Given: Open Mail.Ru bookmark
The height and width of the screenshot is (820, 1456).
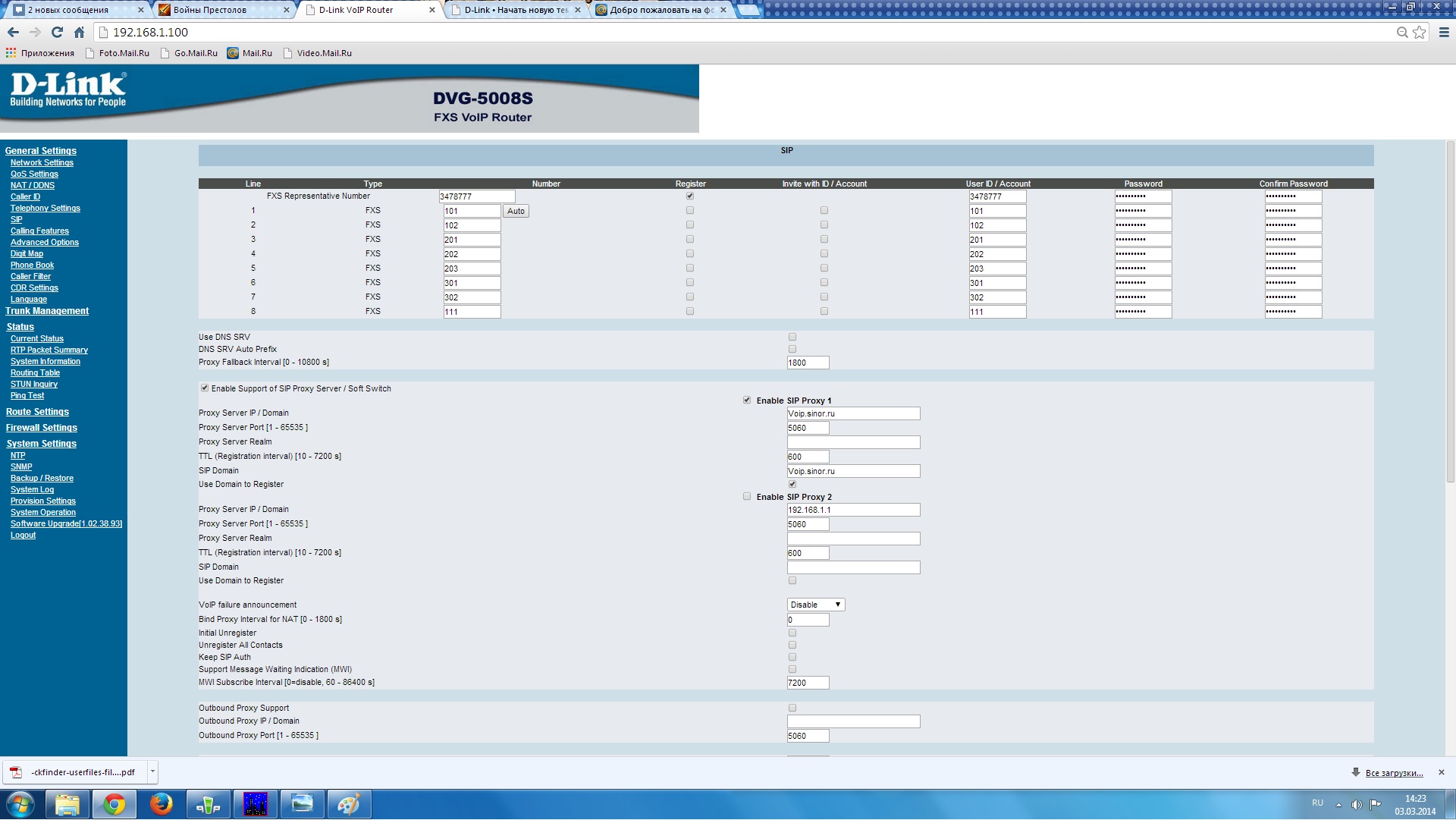Looking at the screenshot, I should point(250,53).
